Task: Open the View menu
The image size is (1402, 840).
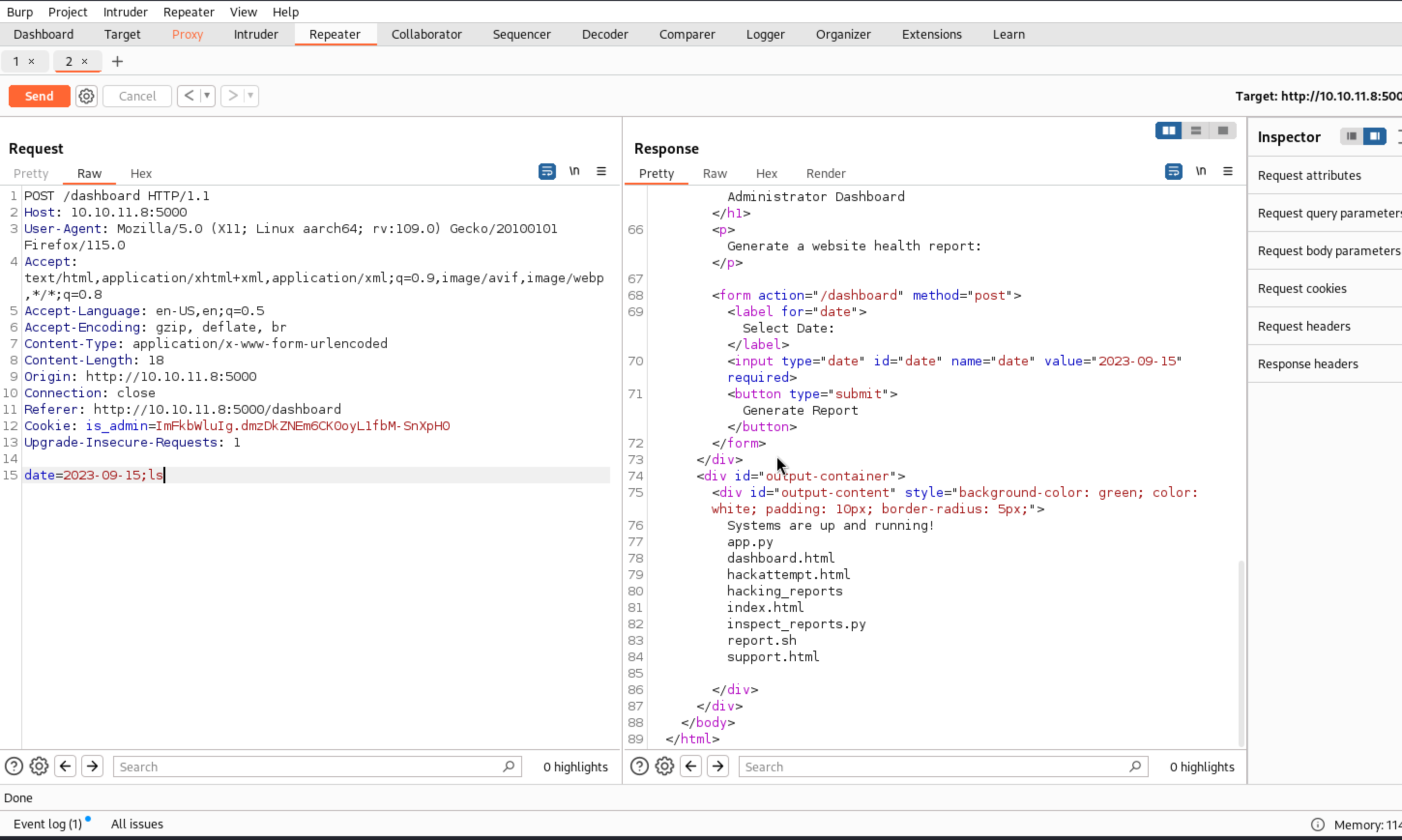Action: coord(243,12)
